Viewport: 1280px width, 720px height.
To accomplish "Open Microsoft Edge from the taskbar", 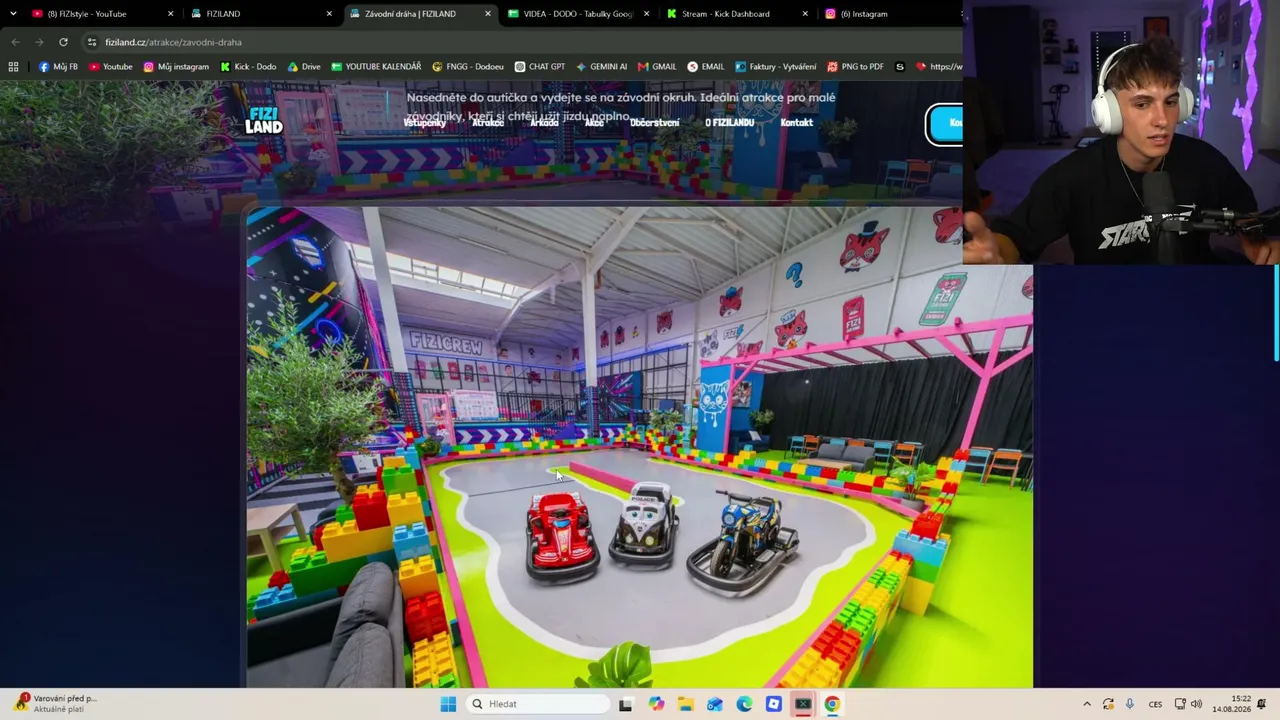I will [x=744, y=704].
